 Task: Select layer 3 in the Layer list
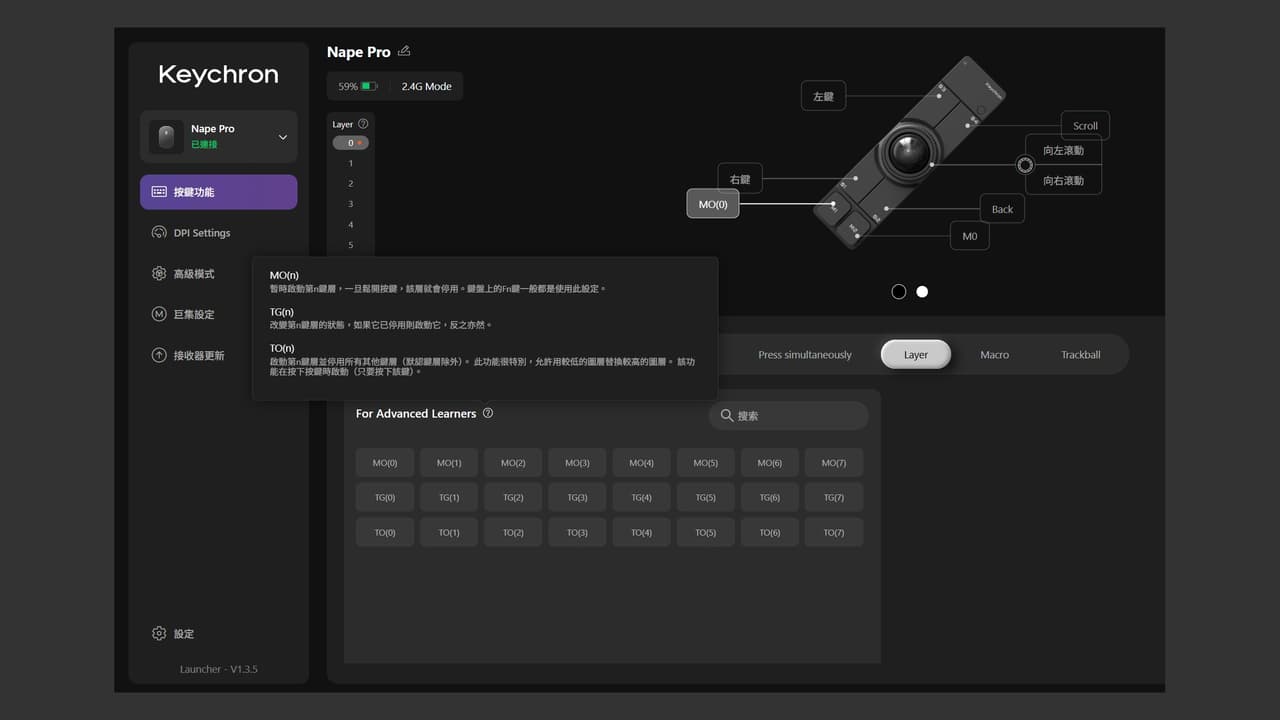point(350,204)
